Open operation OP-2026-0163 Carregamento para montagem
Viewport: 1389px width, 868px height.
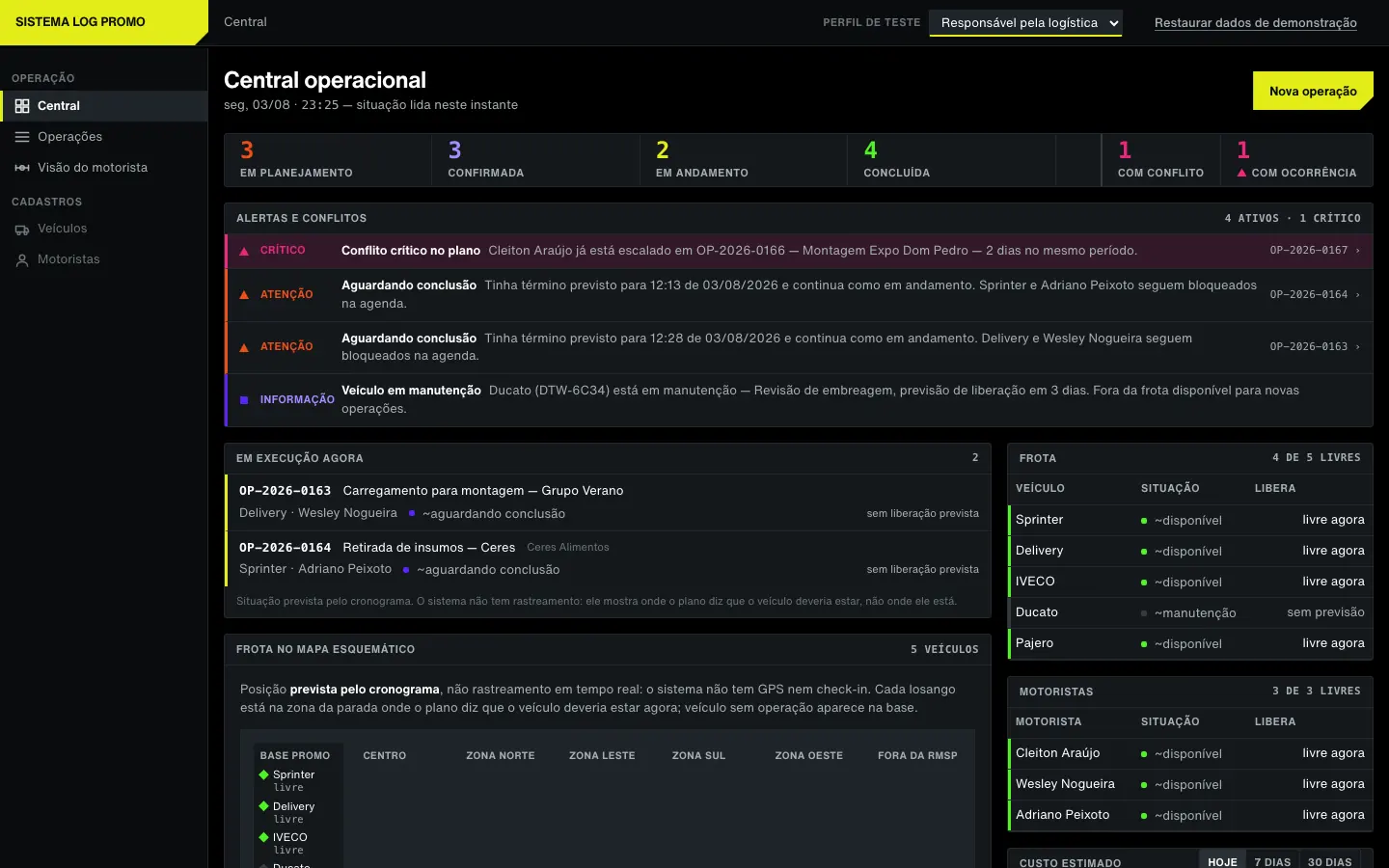tap(608, 502)
